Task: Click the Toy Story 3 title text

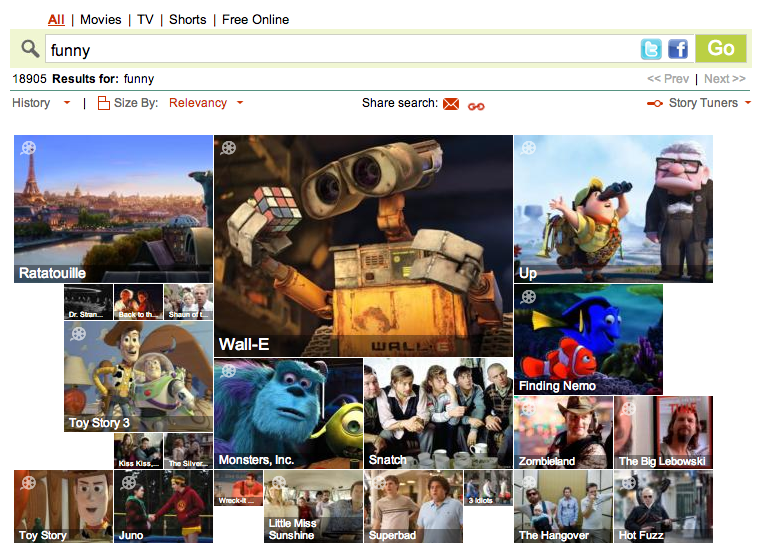Action: [99, 423]
